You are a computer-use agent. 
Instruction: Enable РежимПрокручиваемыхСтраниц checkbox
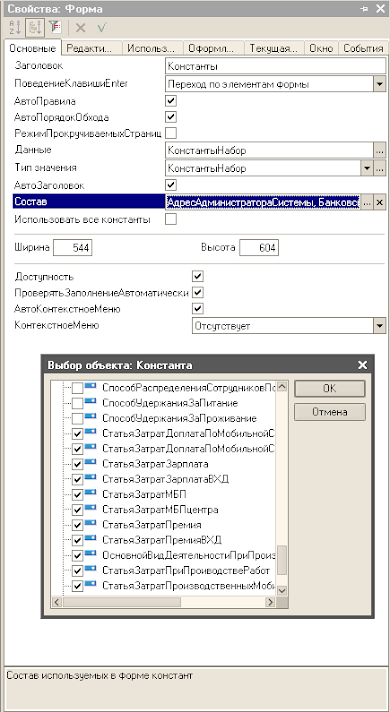pos(171,133)
